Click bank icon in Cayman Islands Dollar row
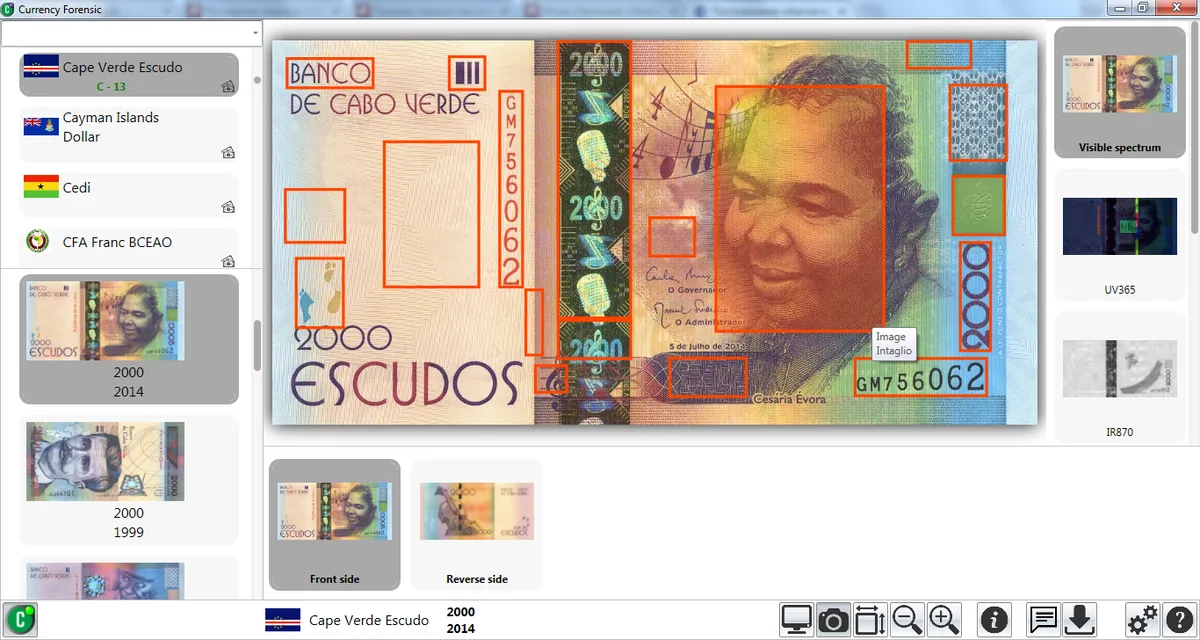The height and width of the screenshot is (640, 1200). coord(228,152)
